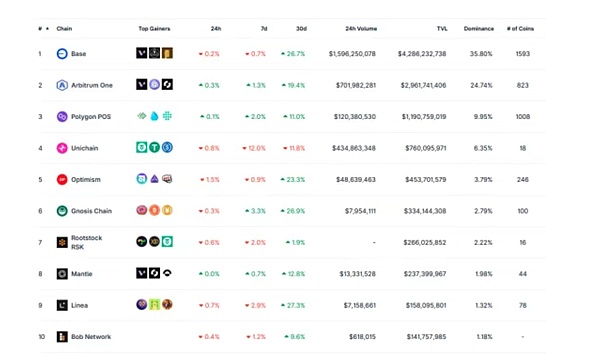Open the Arbitrum One chain link
Viewport: 600px width, 362px height.
(92, 85)
